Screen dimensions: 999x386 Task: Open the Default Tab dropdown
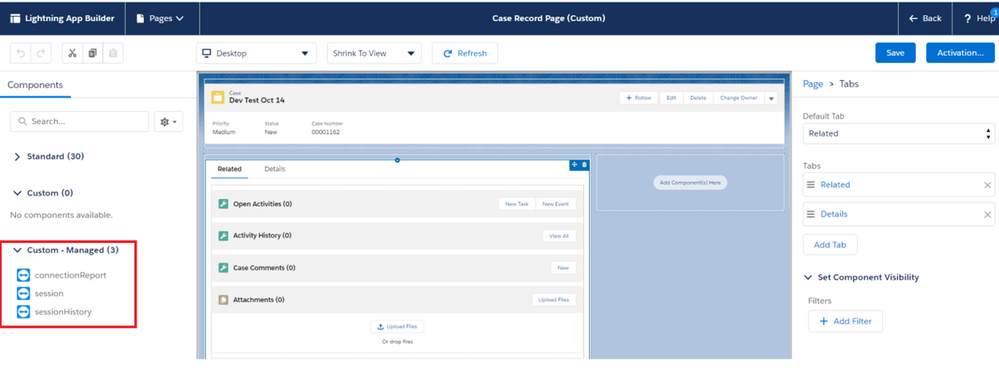(x=899, y=134)
